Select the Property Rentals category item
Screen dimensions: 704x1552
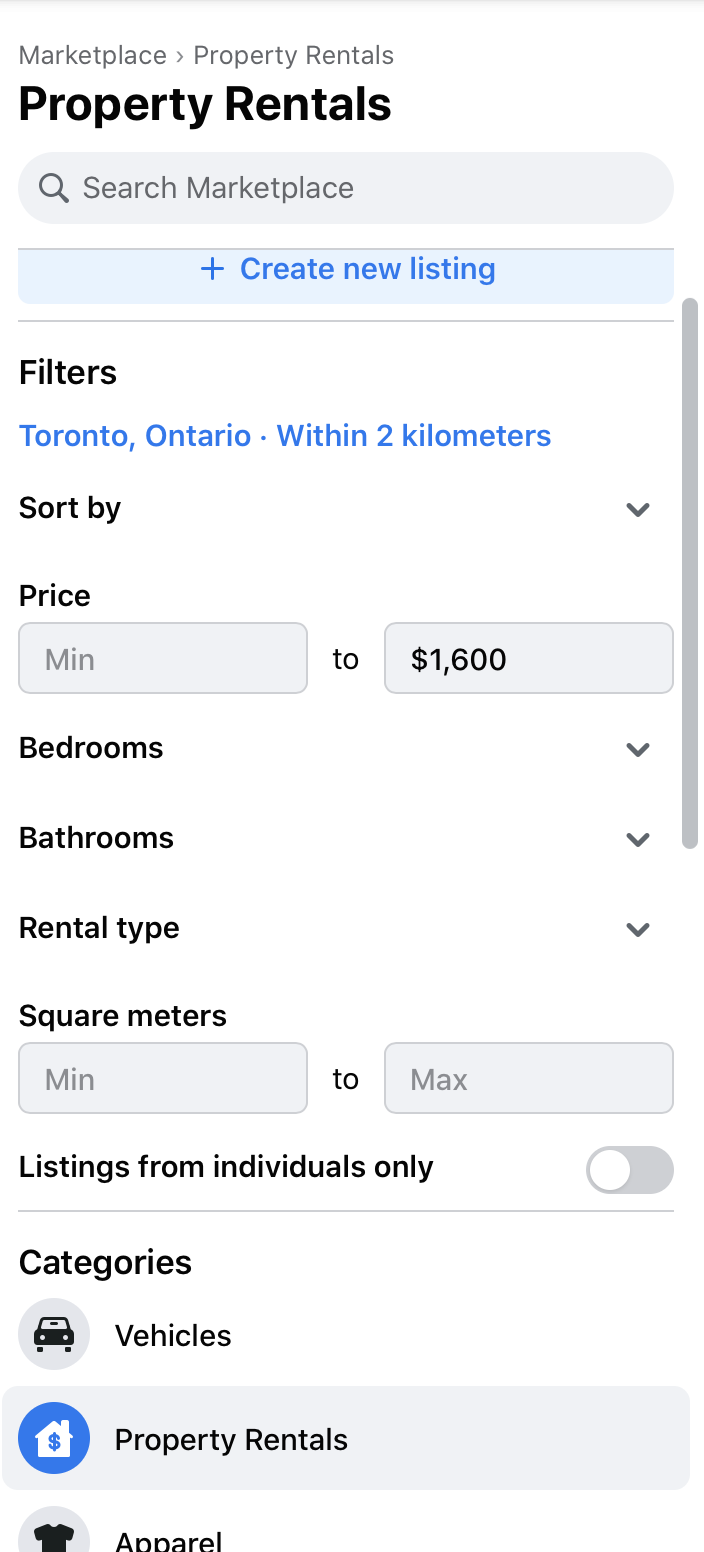click(346, 1438)
